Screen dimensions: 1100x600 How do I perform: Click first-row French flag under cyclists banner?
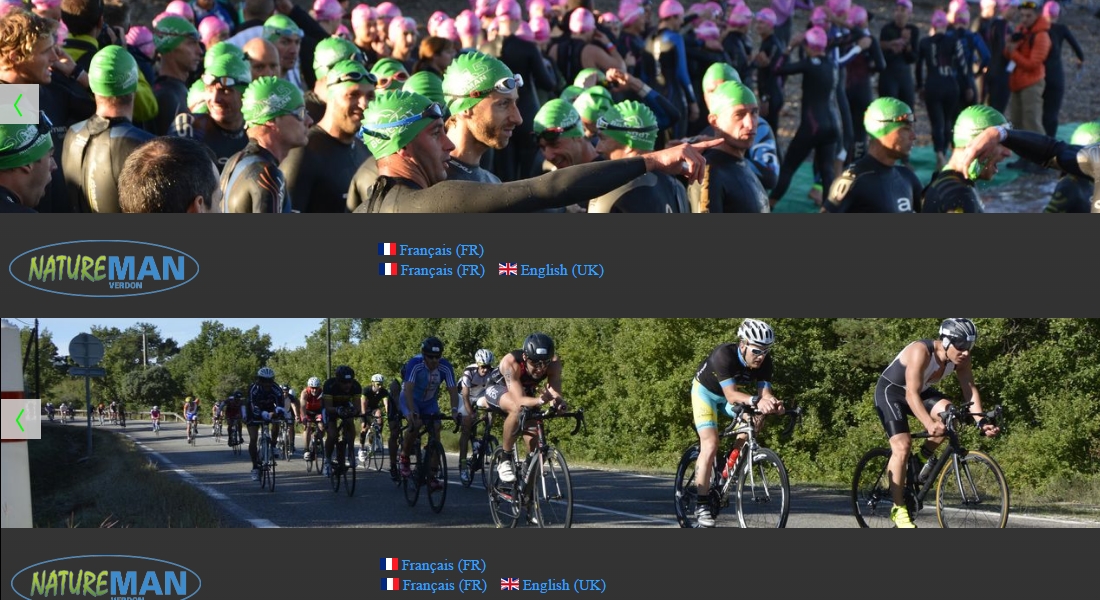pos(389,564)
